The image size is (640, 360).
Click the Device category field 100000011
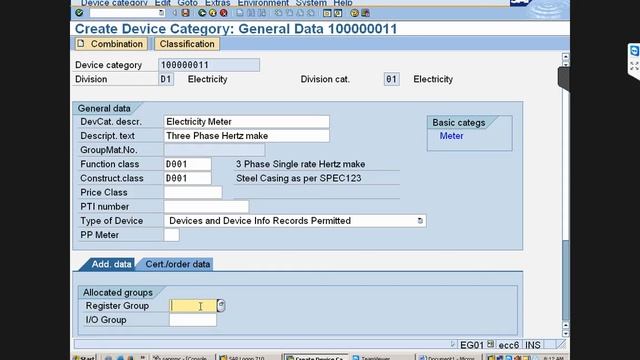(209, 65)
